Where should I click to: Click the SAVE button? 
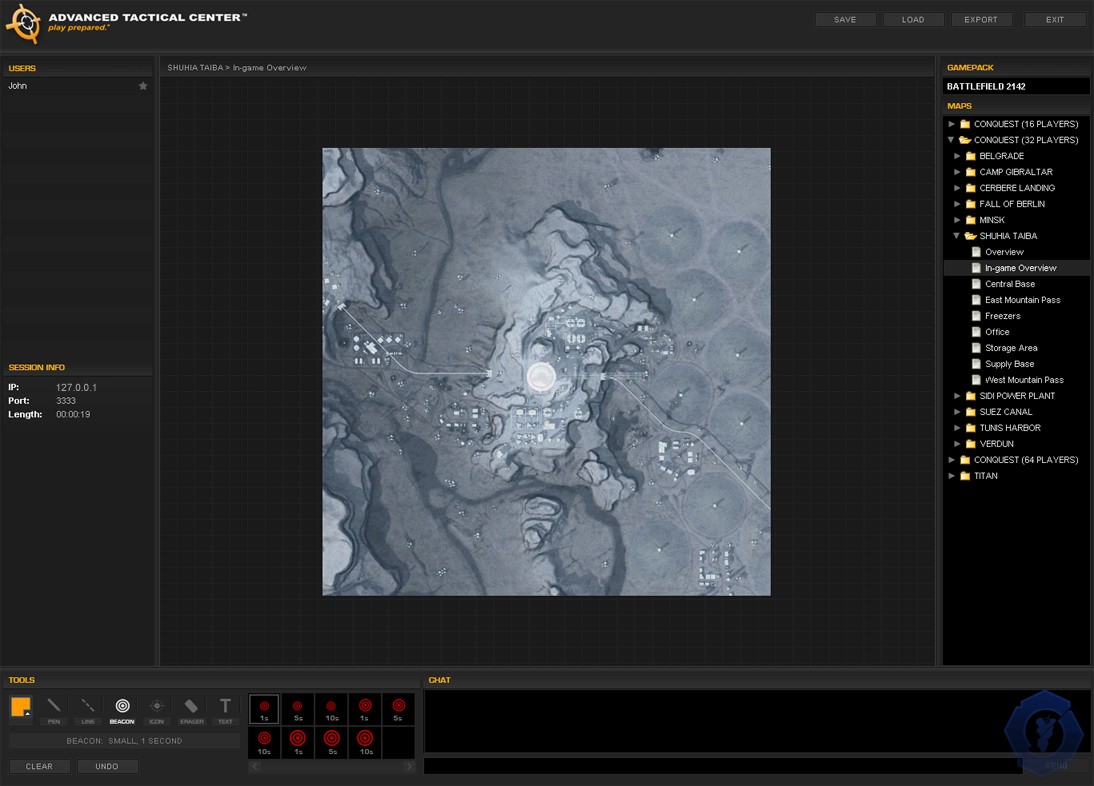[x=845, y=20]
